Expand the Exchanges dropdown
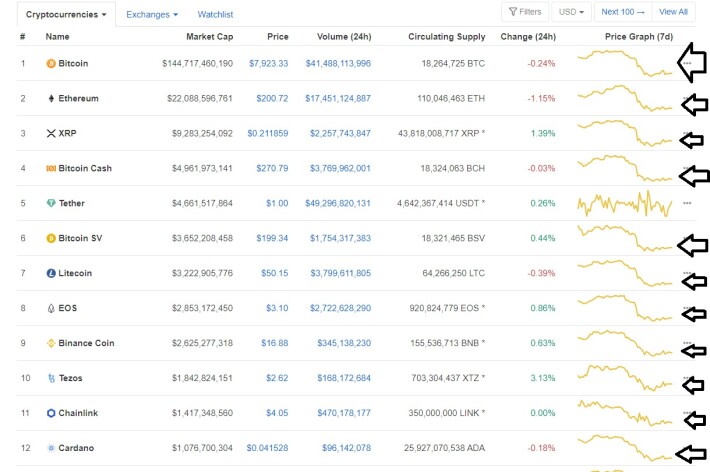 click(x=152, y=14)
